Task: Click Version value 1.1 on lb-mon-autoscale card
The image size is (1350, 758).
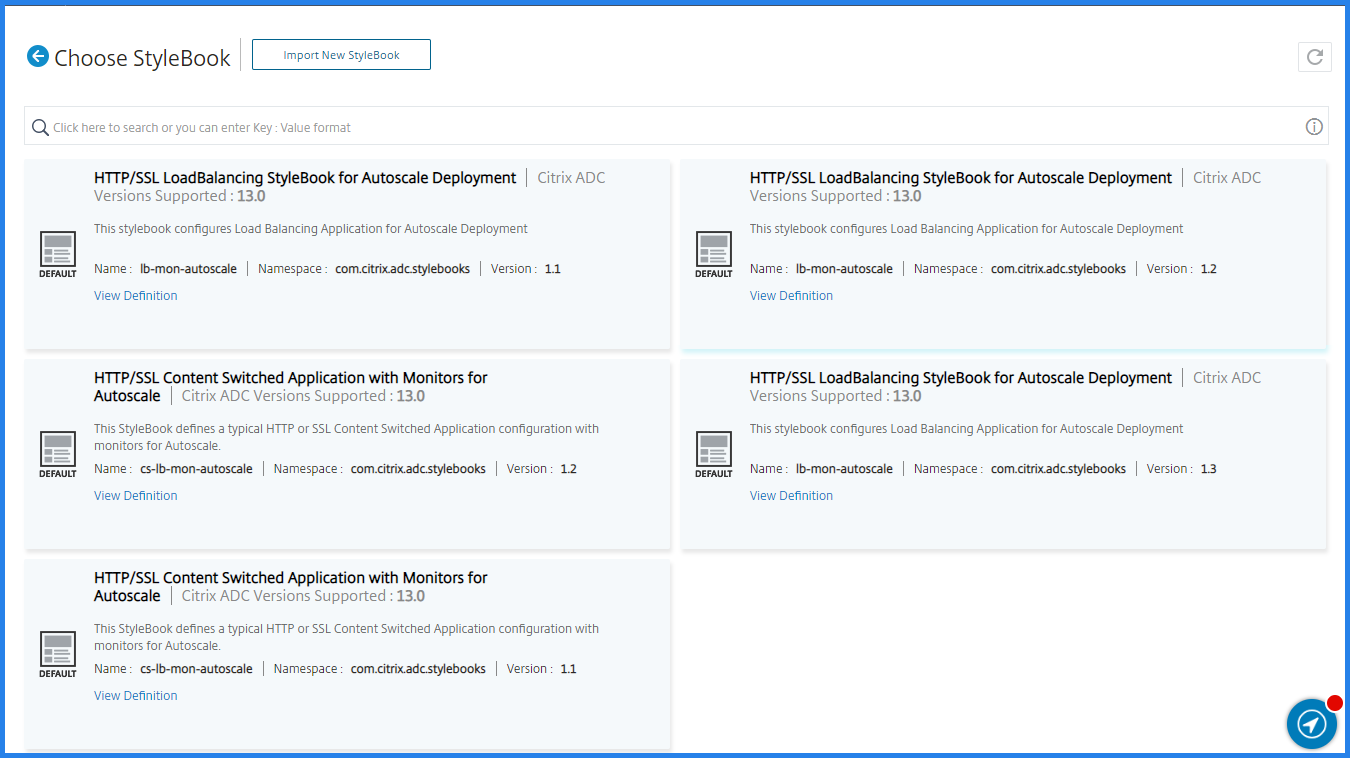Action: 553,269
